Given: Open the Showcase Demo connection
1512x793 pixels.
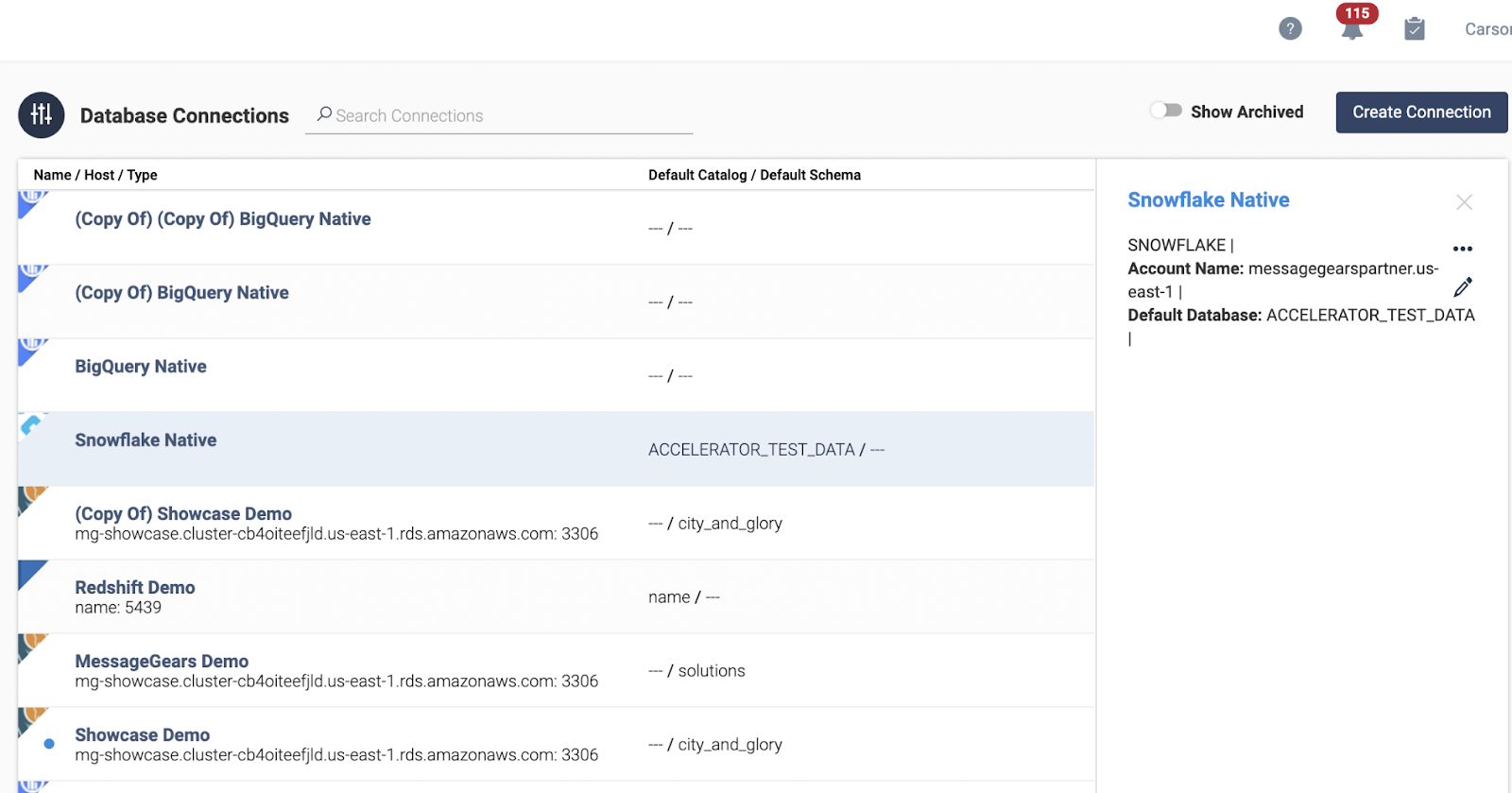Looking at the screenshot, I should click(143, 735).
